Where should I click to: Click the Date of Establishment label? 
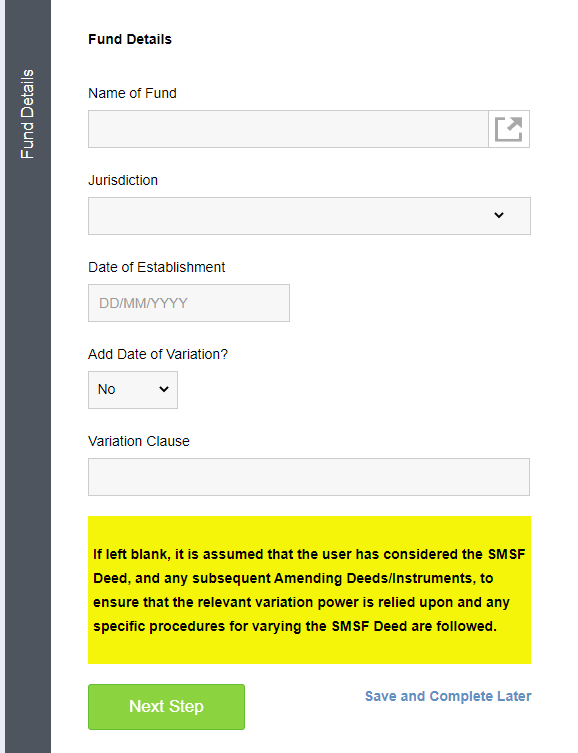click(157, 267)
